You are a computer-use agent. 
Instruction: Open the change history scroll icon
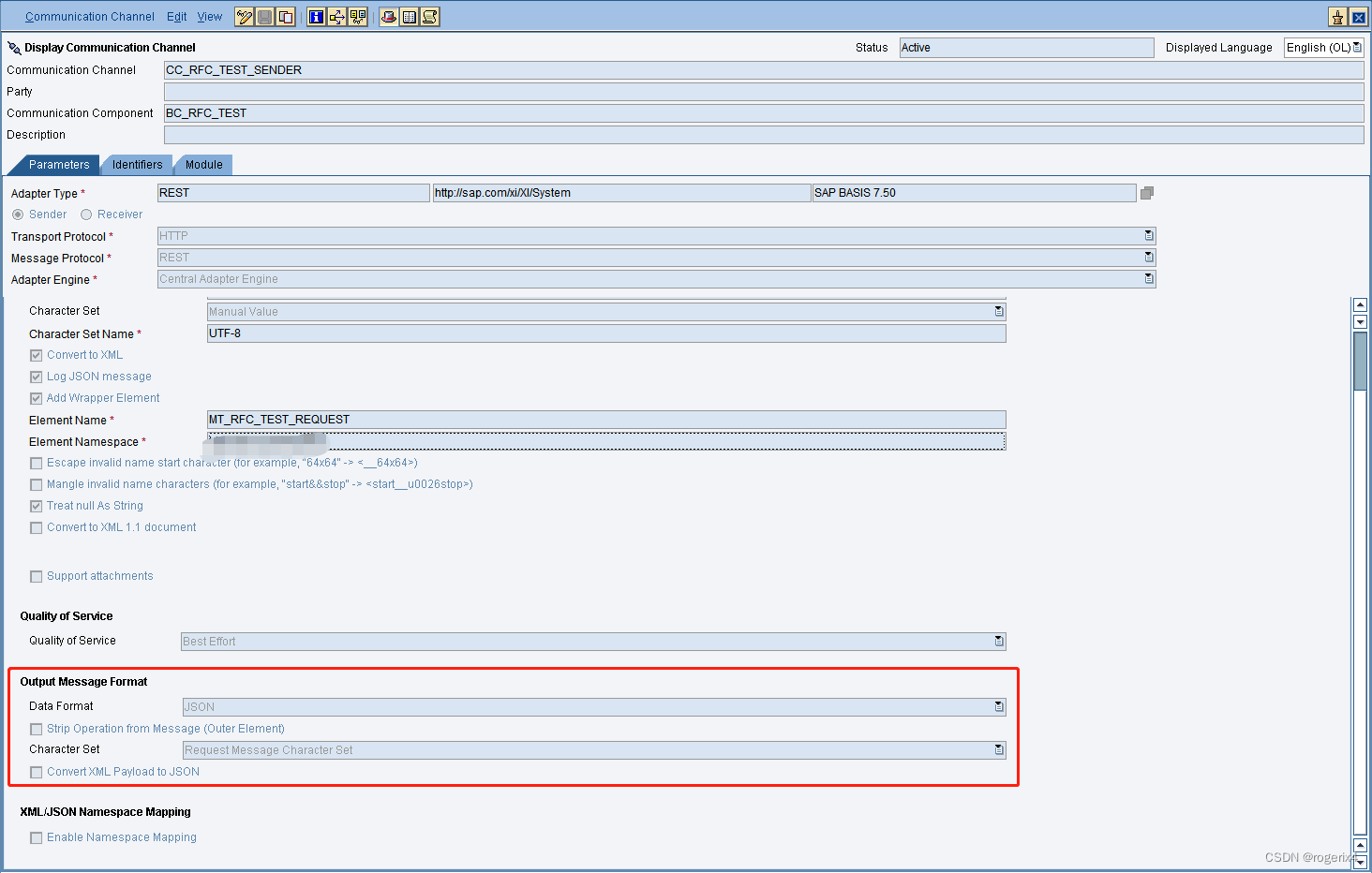(429, 16)
